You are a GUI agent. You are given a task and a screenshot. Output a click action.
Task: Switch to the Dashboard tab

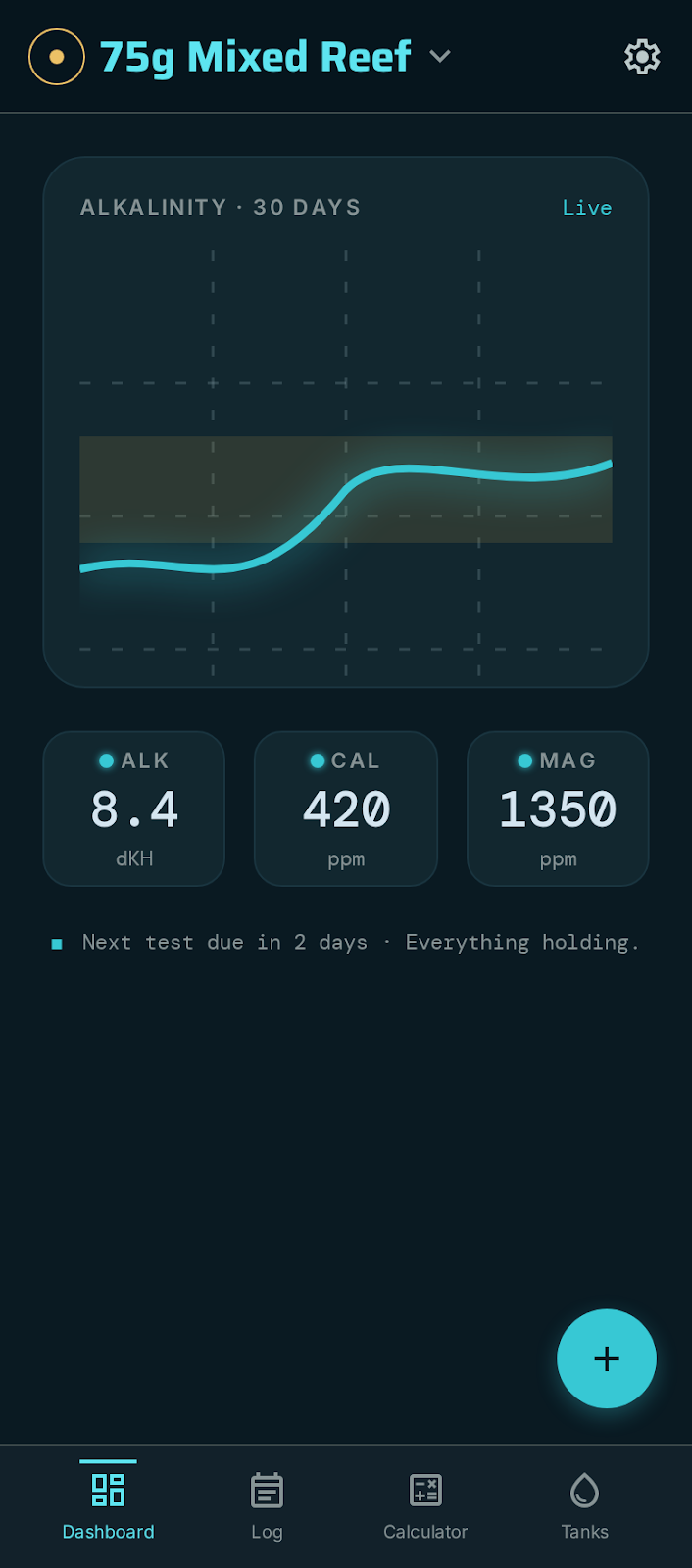(x=108, y=1506)
